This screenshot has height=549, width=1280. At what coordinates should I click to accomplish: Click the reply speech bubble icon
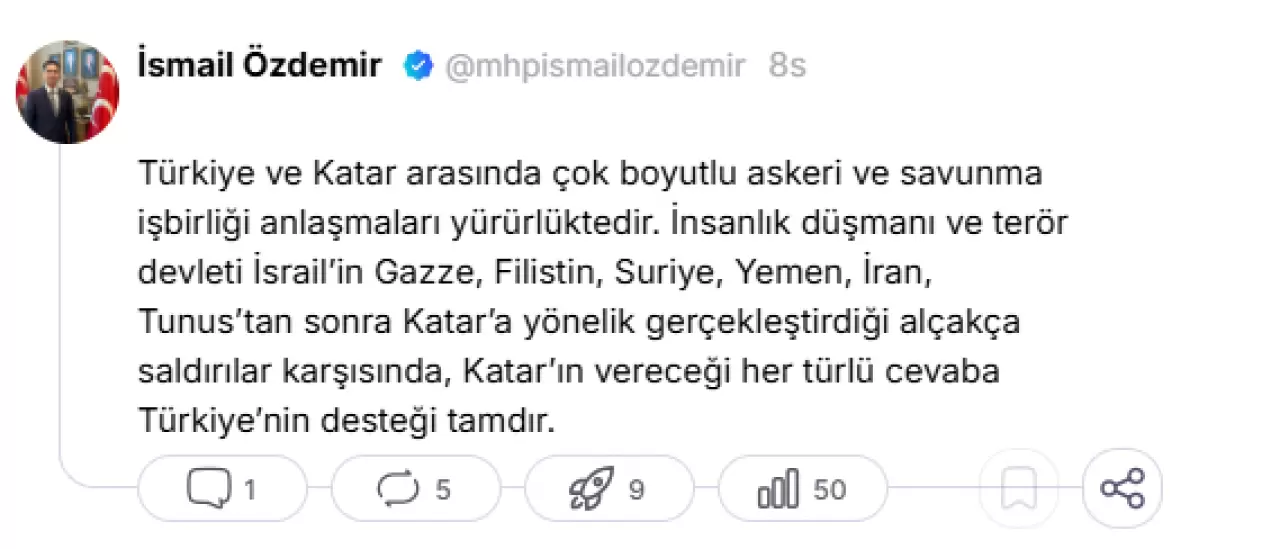coord(208,489)
